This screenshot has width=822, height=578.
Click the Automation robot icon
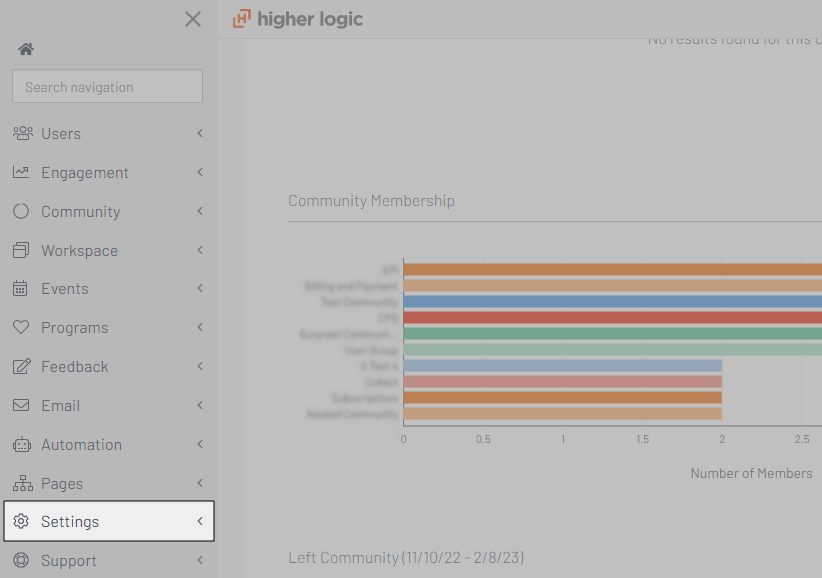[x=21, y=444]
